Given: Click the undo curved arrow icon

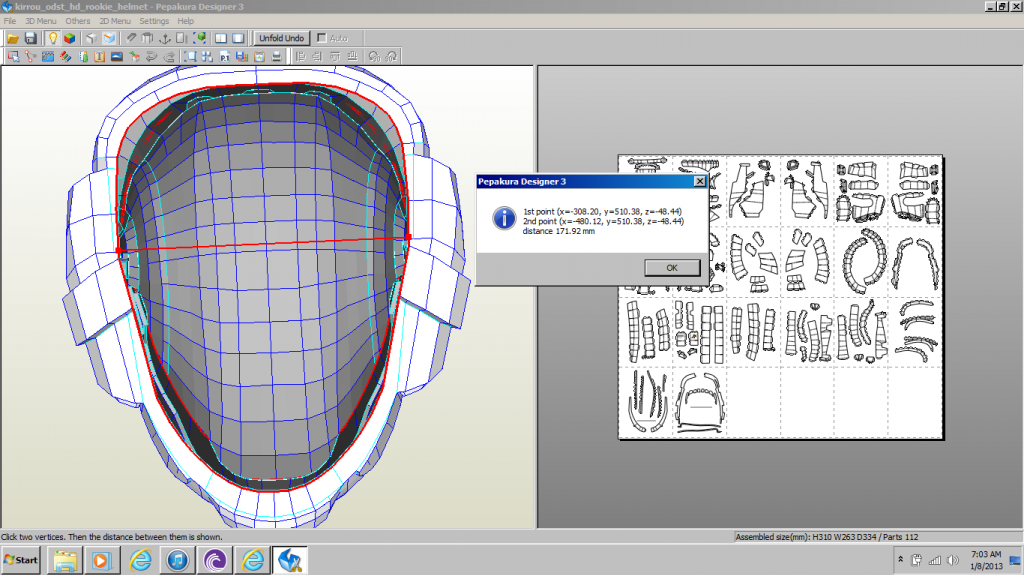Looking at the screenshot, I should (152, 57).
